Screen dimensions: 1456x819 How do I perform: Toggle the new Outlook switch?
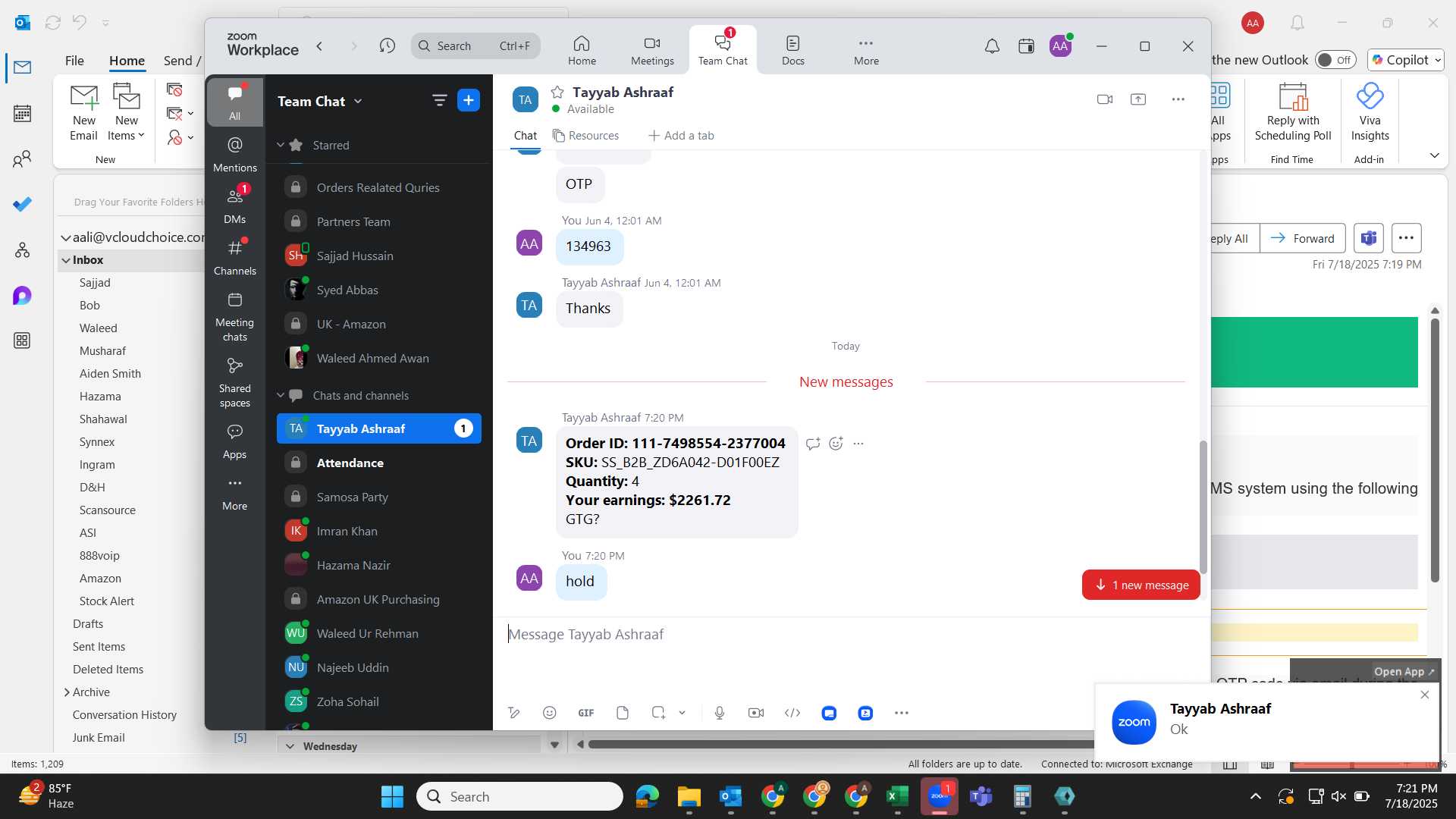(x=1335, y=60)
